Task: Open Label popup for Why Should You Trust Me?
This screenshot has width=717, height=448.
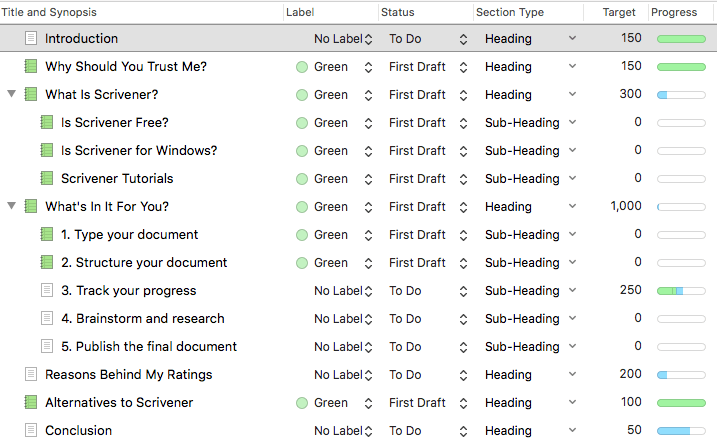Action: point(369,67)
